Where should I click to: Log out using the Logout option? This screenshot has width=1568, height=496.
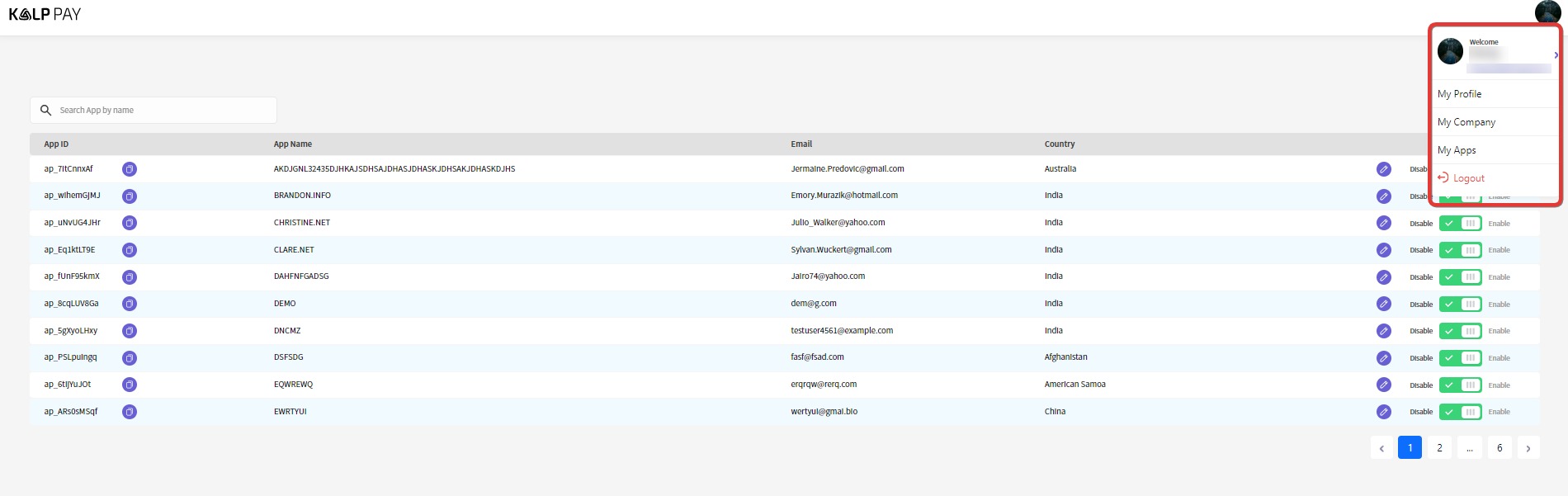tap(1468, 178)
